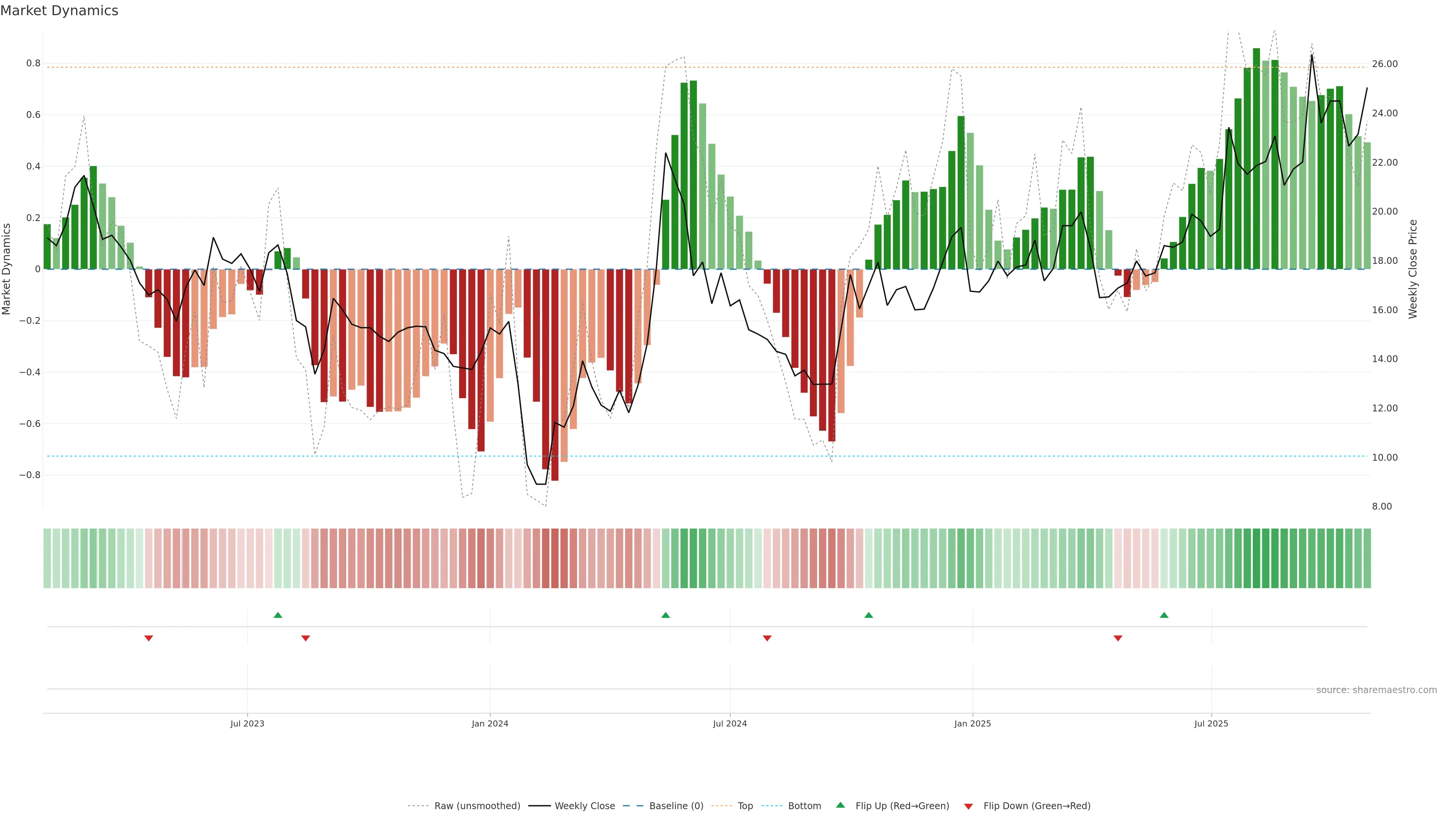Click the Weekly Close Price axis title
This screenshot has width=1456, height=819.
(x=1412, y=269)
